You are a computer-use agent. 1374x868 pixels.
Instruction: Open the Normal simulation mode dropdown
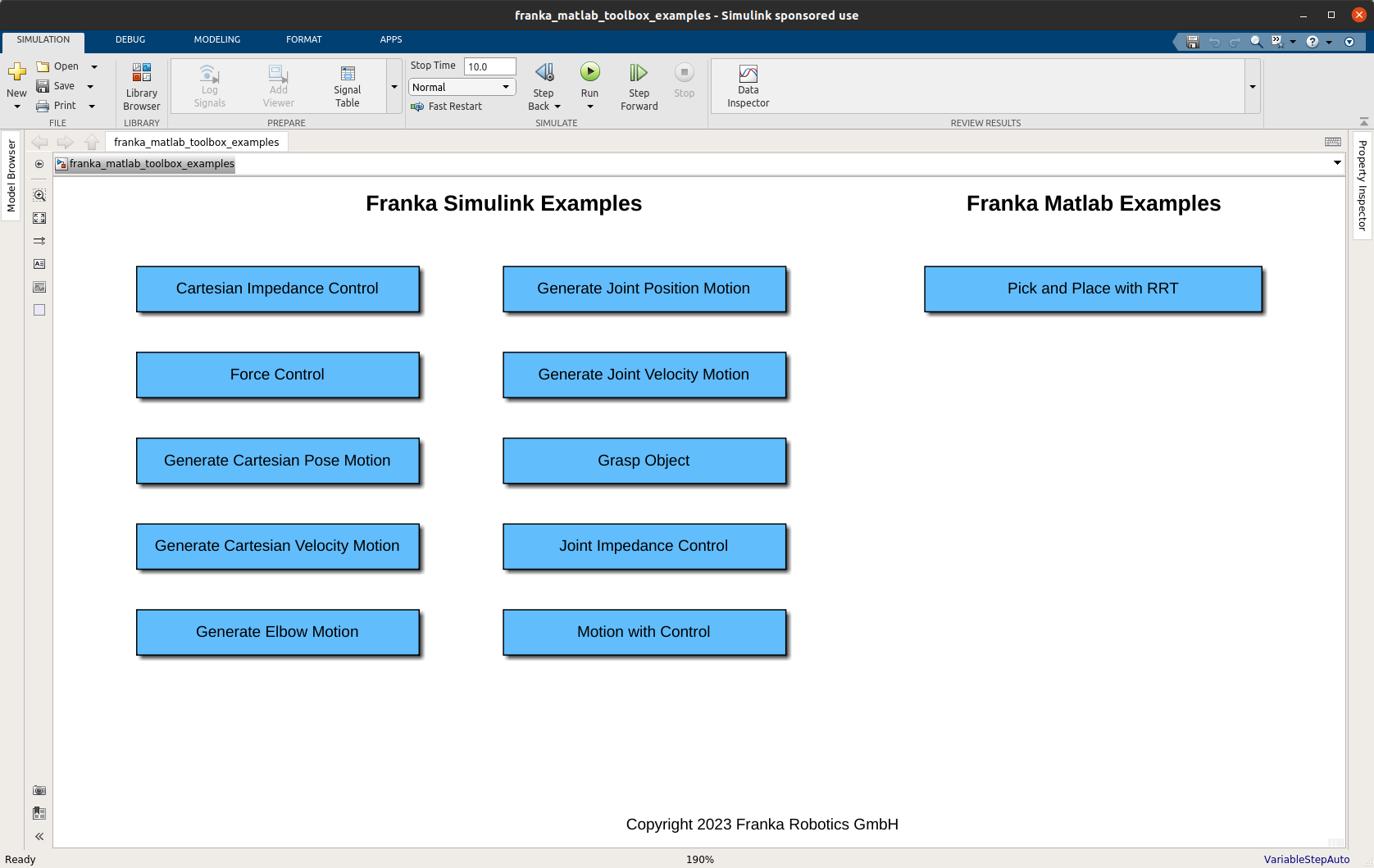pyautogui.click(x=462, y=87)
